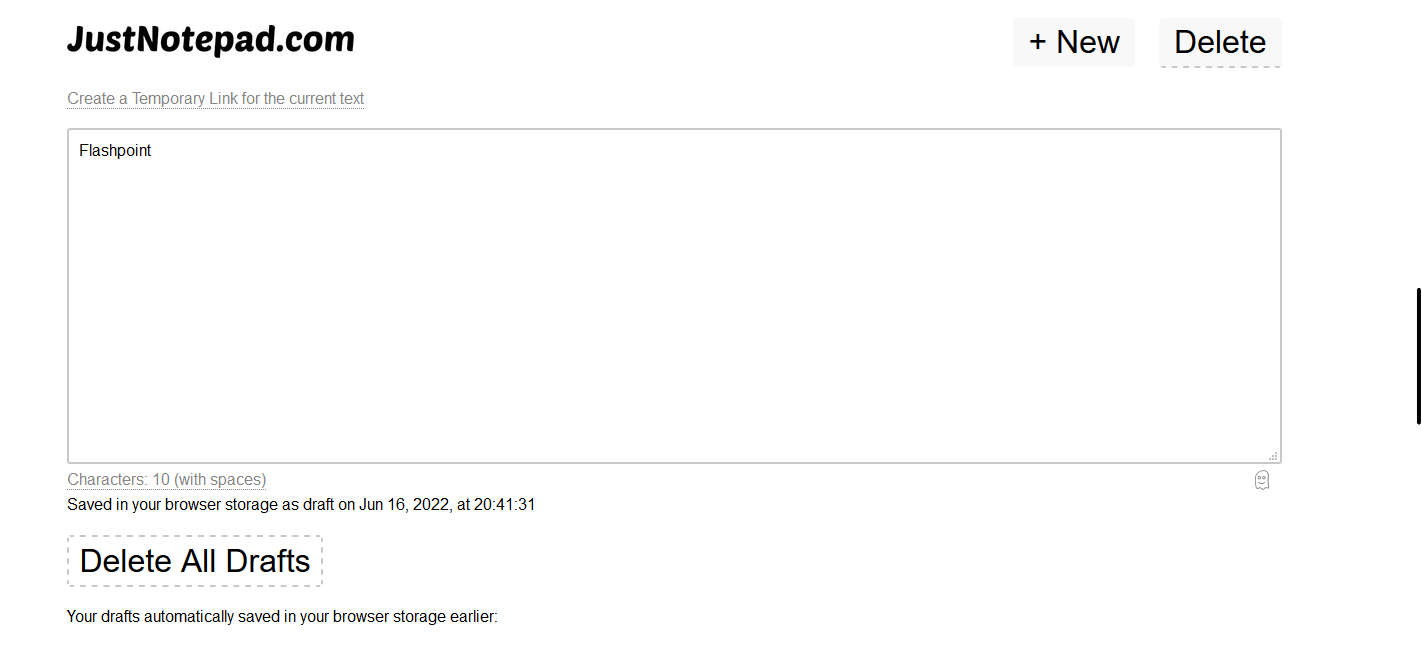Delete the current note
The image size is (1422, 645).
1220,42
